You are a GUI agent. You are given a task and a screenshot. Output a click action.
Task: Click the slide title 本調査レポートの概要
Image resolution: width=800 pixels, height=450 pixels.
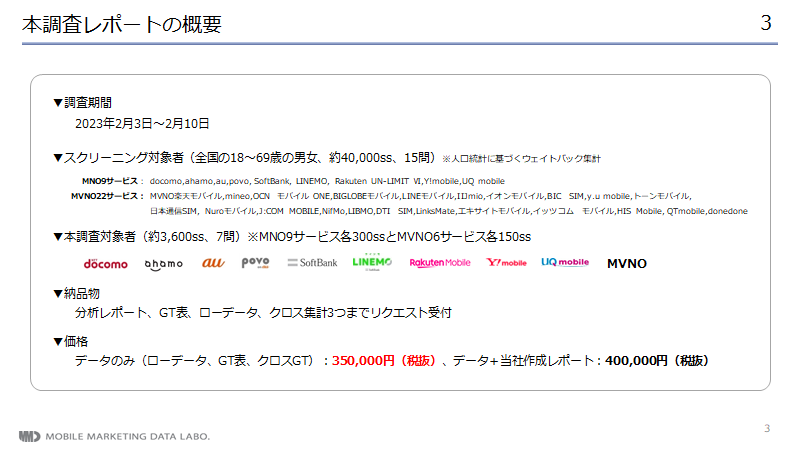click(122, 24)
